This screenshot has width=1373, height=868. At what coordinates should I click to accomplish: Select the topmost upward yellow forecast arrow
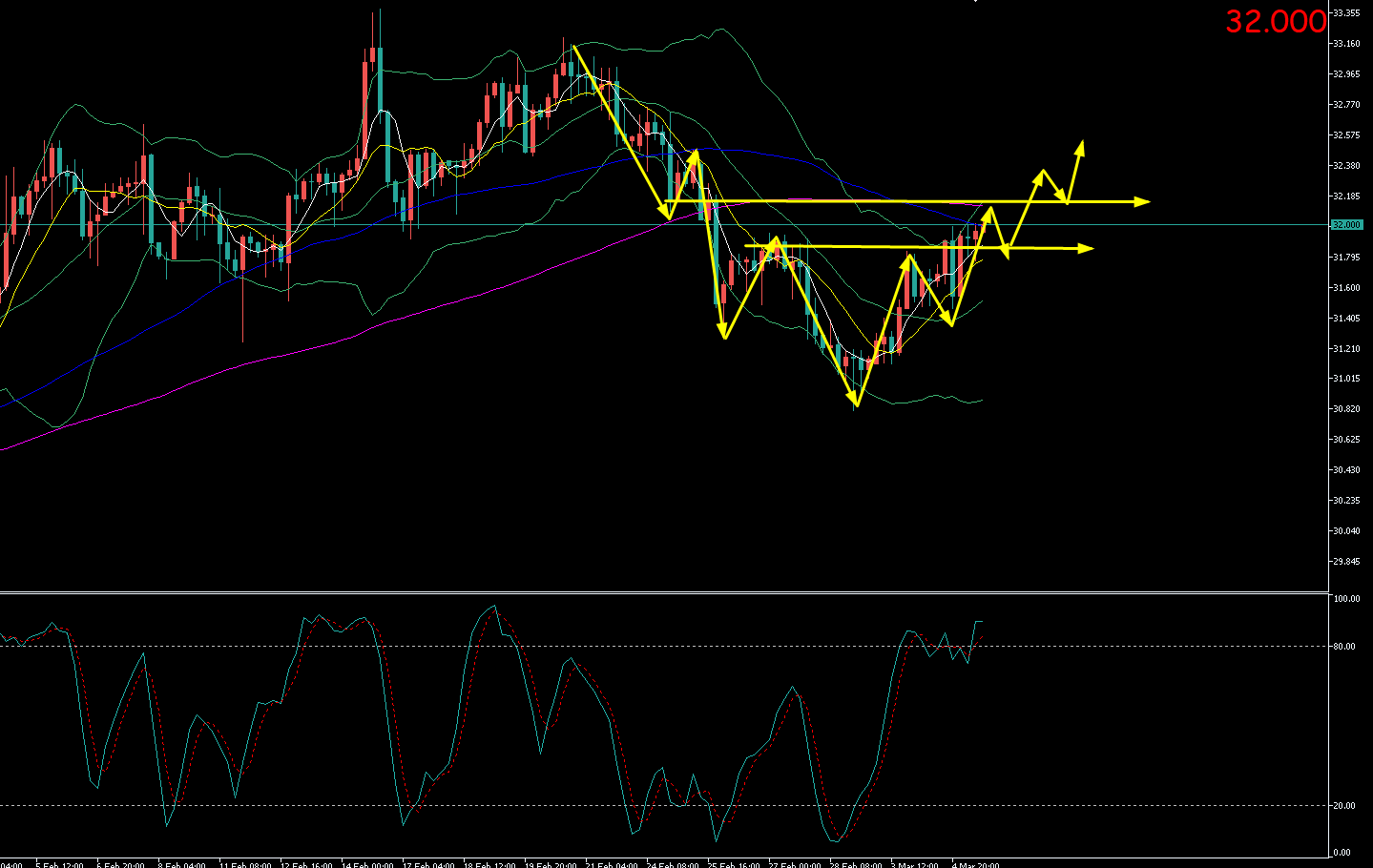1080,147
